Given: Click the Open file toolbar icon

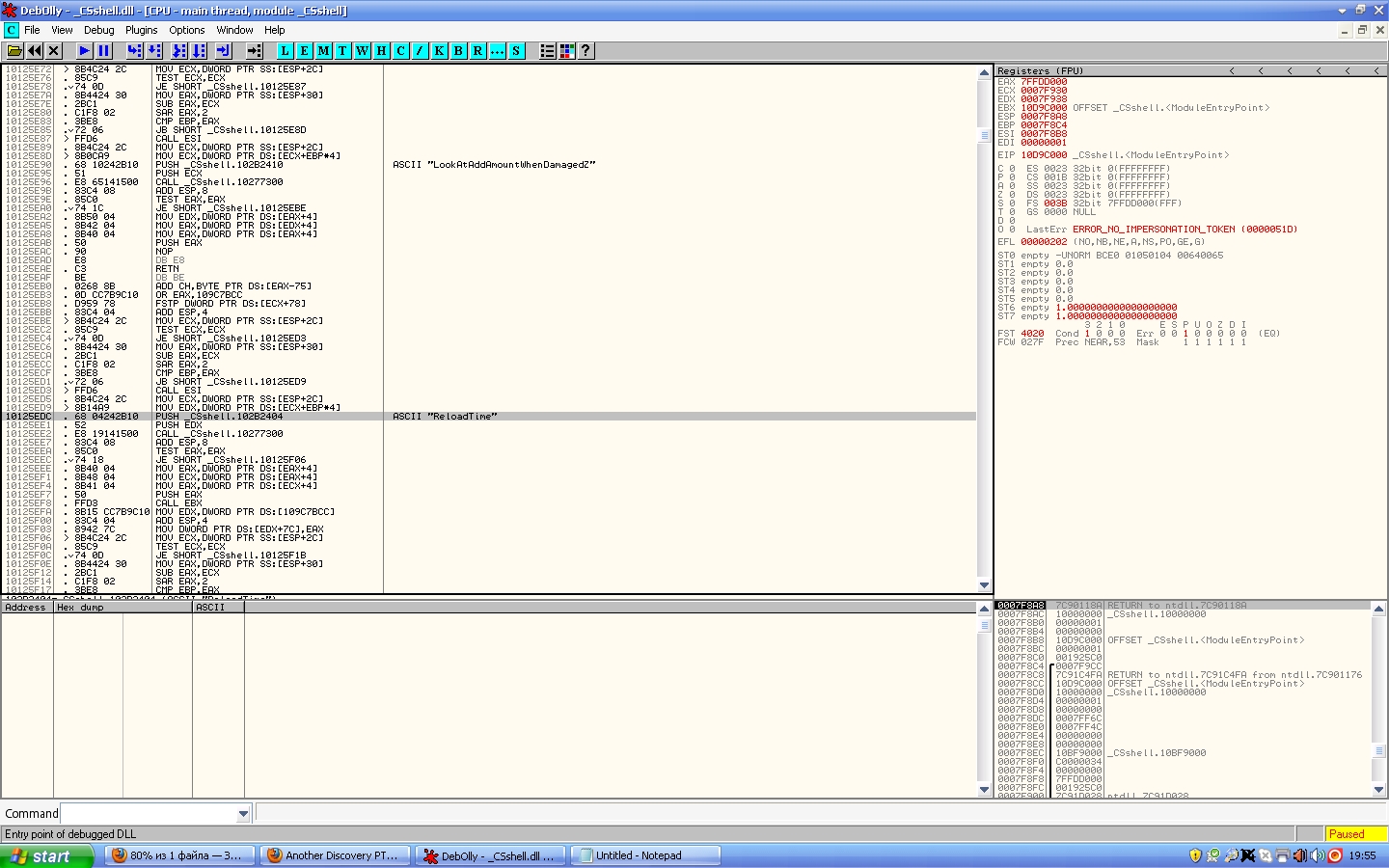Looking at the screenshot, I should tap(14, 50).
